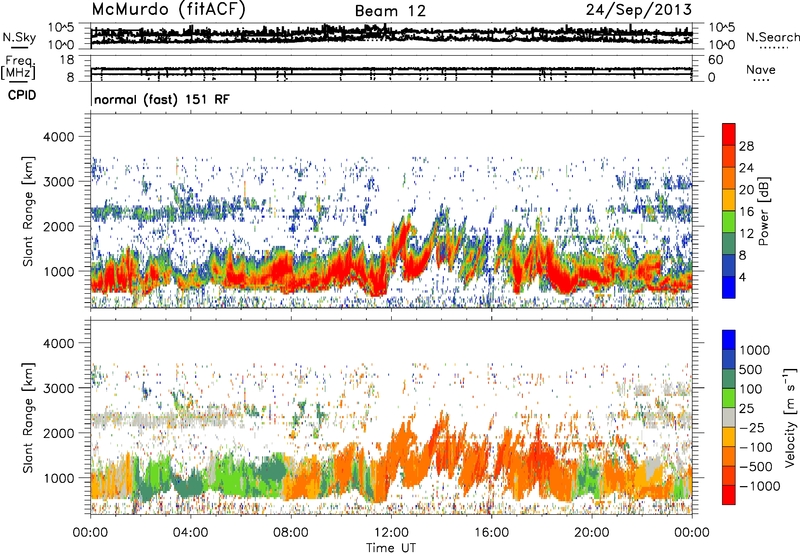Click the 2000 tick of the velocity panel
The image size is (800, 554).
tap(58, 433)
